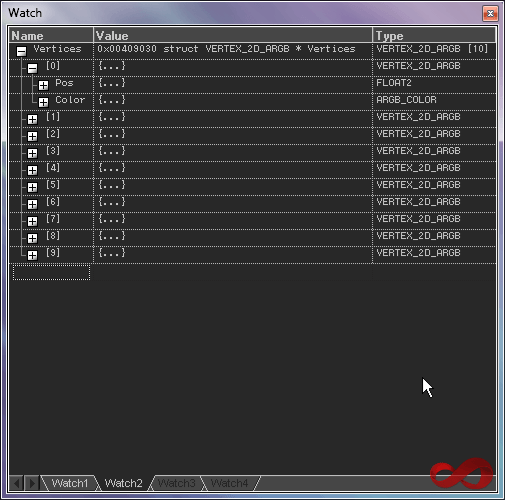This screenshot has height=500, width=505.
Task: Select the Vertices value cell
Action: tap(233, 51)
